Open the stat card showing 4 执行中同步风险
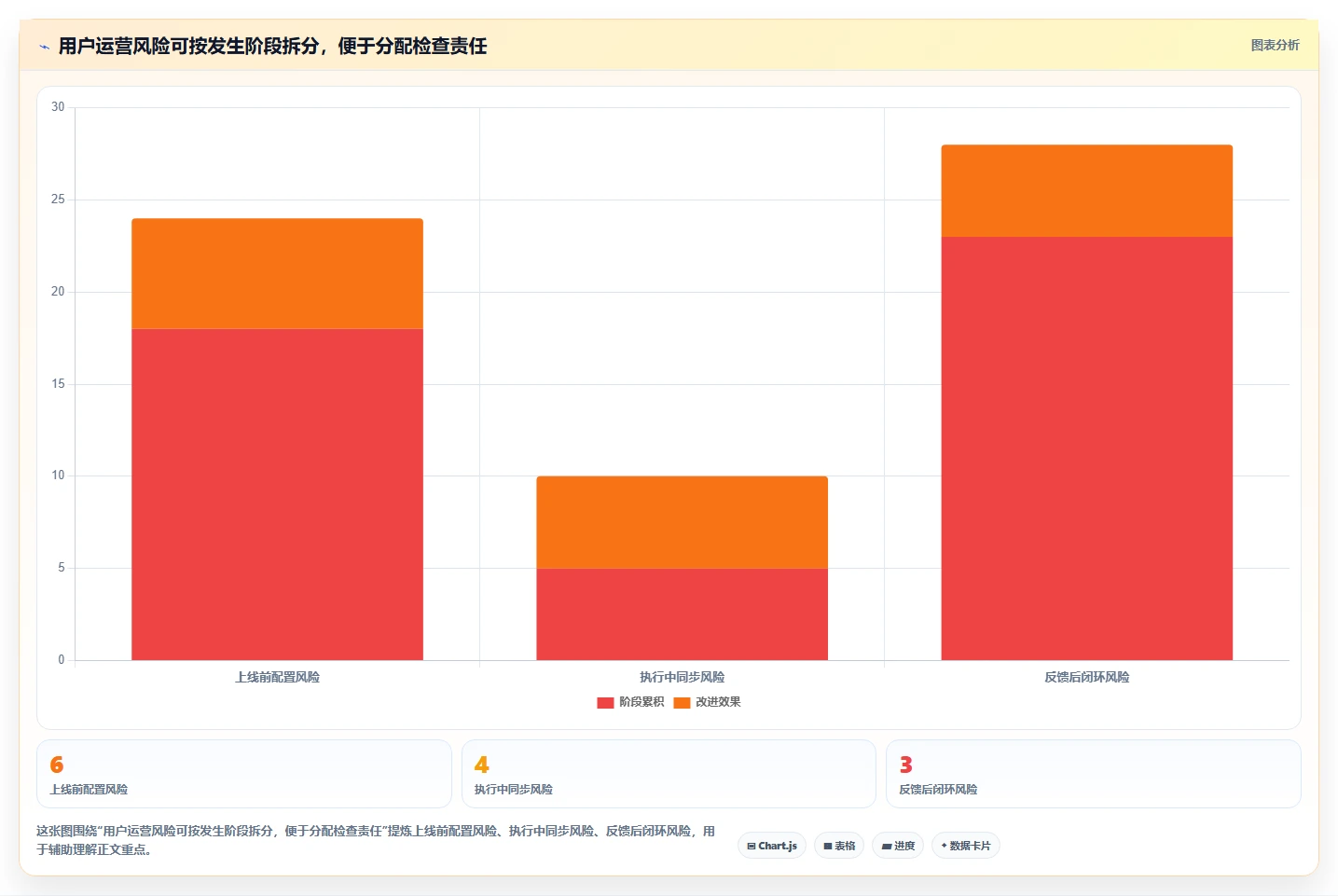 click(x=669, y=774)
